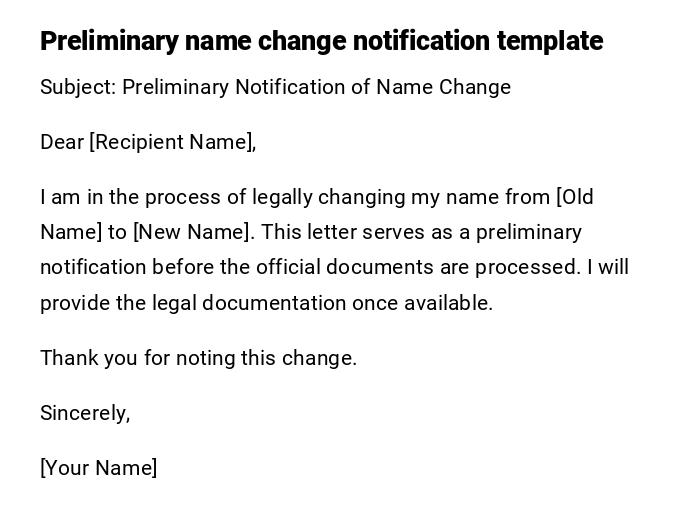Select the [Recipient Name] placeholder
This screenshot has width=700, height=530.
(172, 142)
